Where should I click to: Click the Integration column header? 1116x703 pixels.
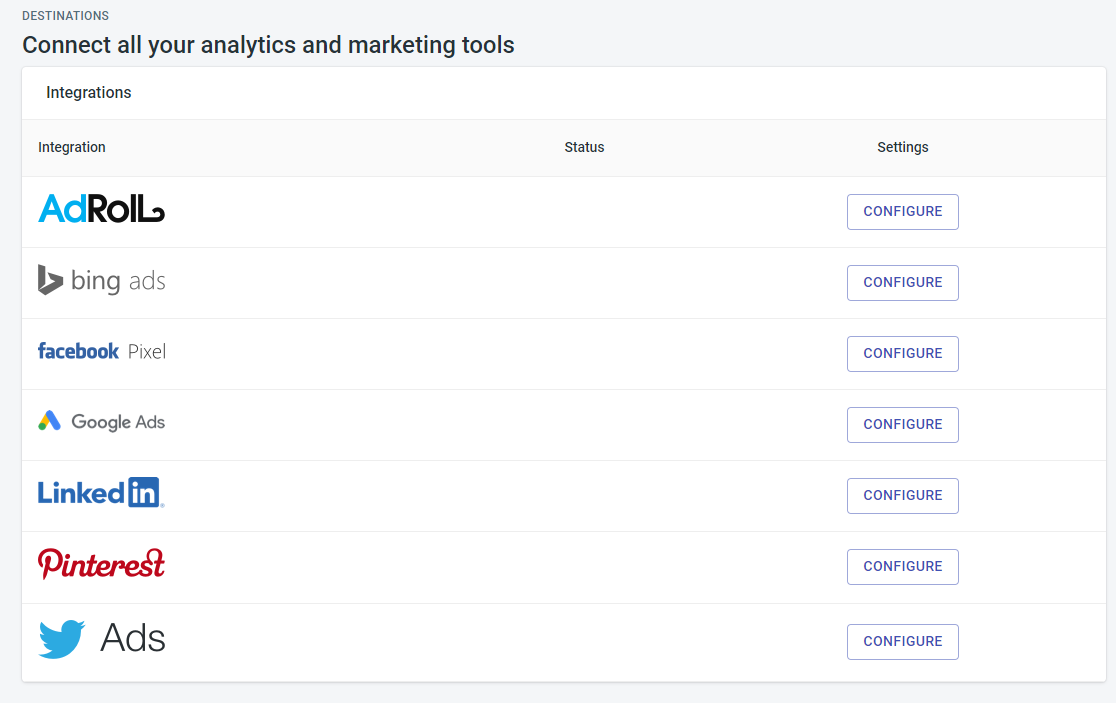pos(72,147)
